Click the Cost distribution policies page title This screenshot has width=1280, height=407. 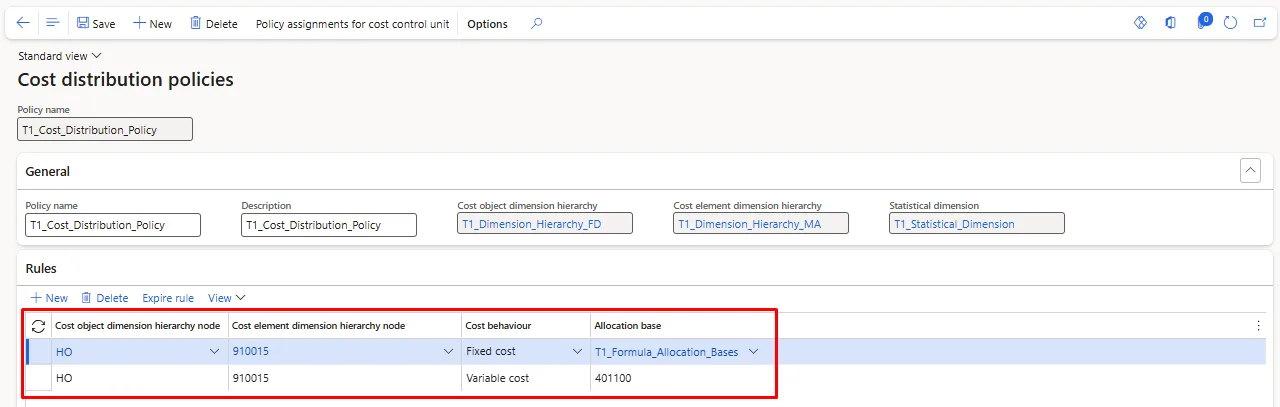click(x=126, y=80)
